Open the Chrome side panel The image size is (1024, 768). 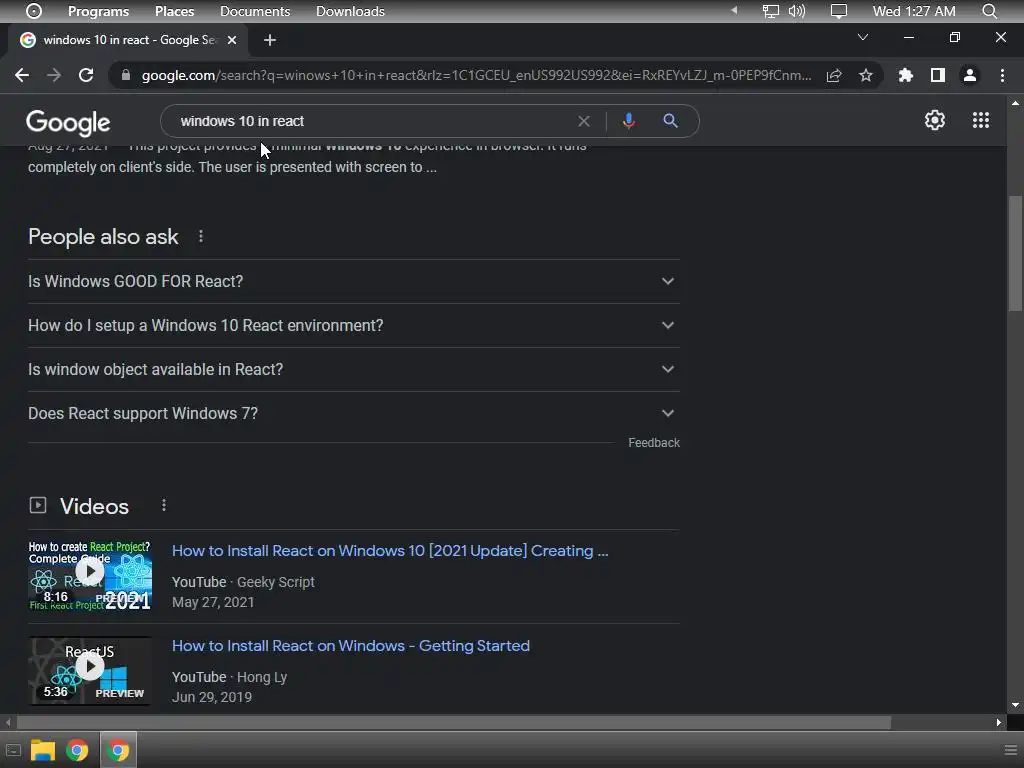tap(938, 76)
